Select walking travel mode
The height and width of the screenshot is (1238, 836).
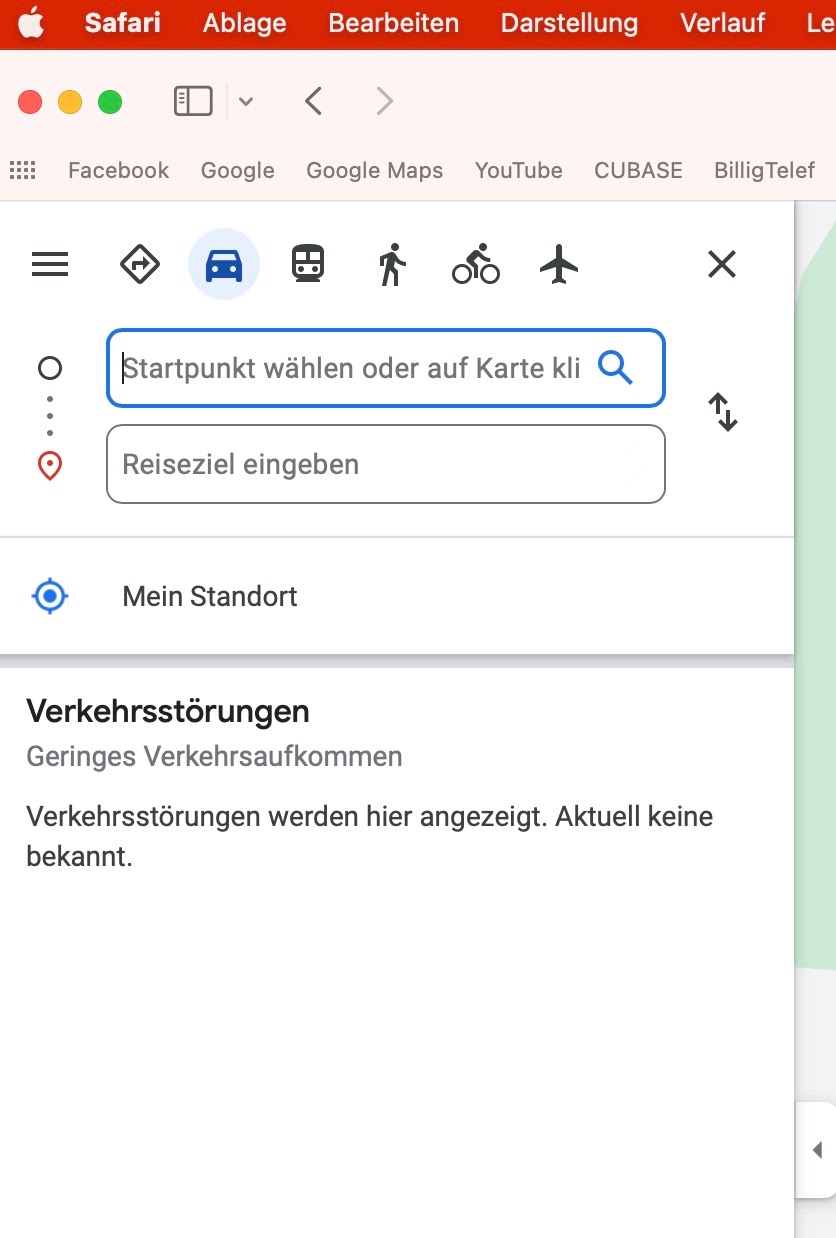(x=392, y=265)
